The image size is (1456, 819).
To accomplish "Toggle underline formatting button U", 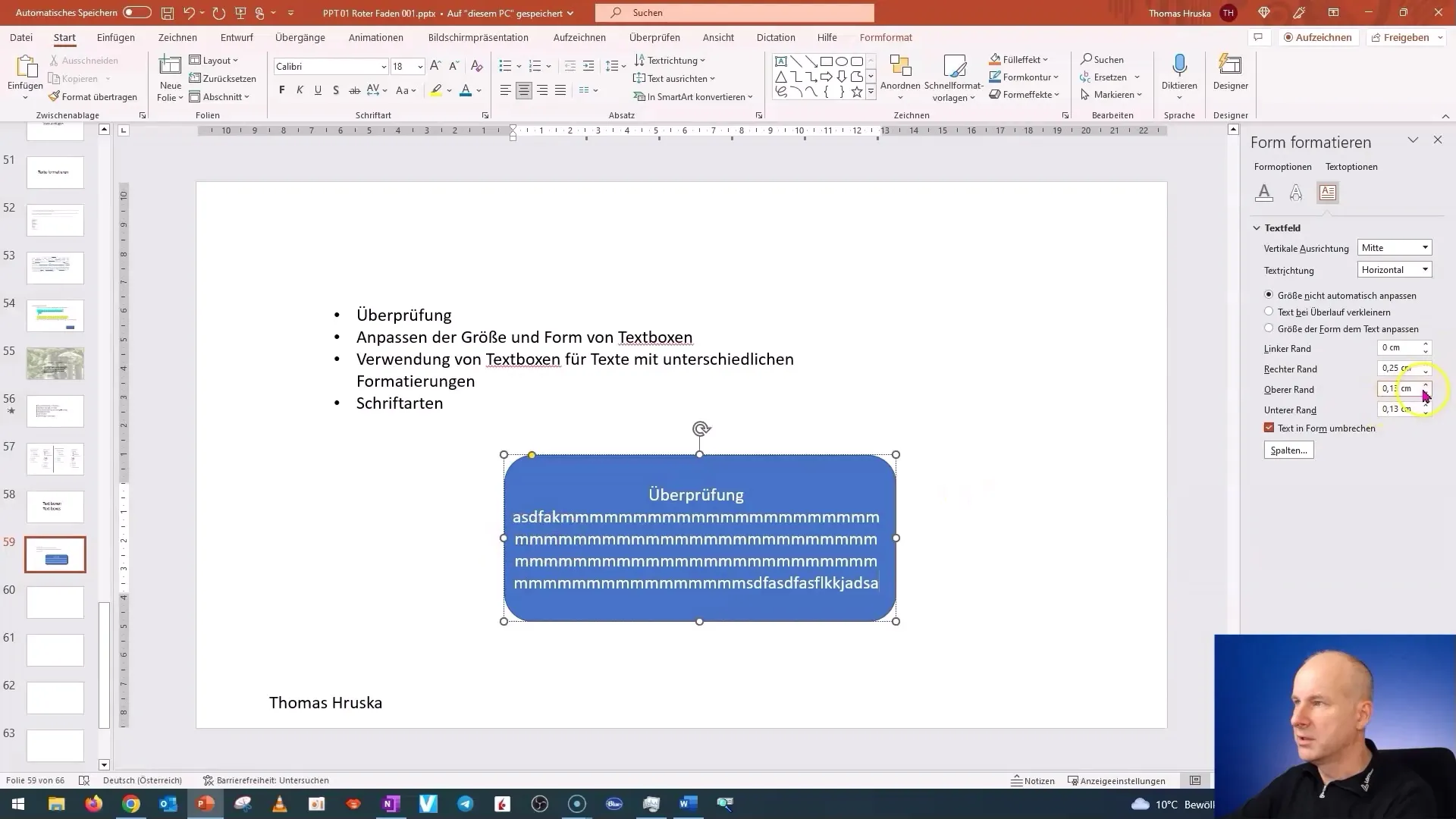I will [318, 90].
